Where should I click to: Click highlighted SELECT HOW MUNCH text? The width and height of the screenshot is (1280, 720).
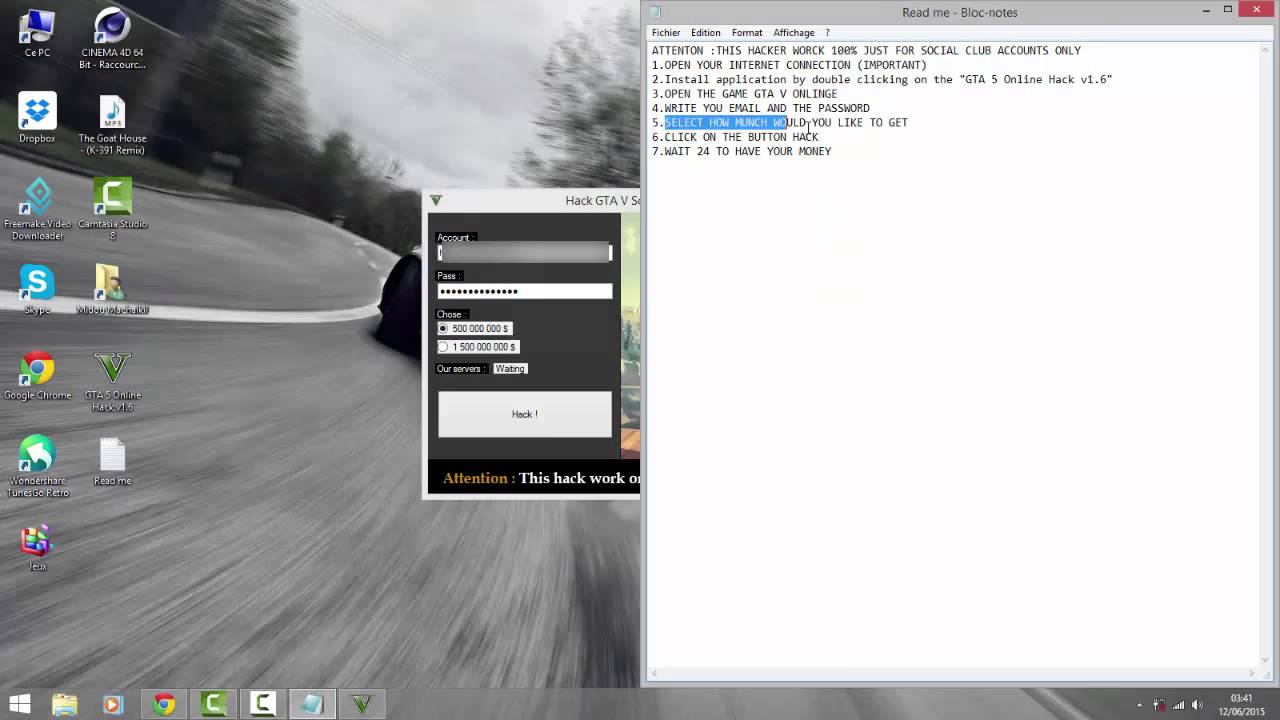click(x=726, y=122)
